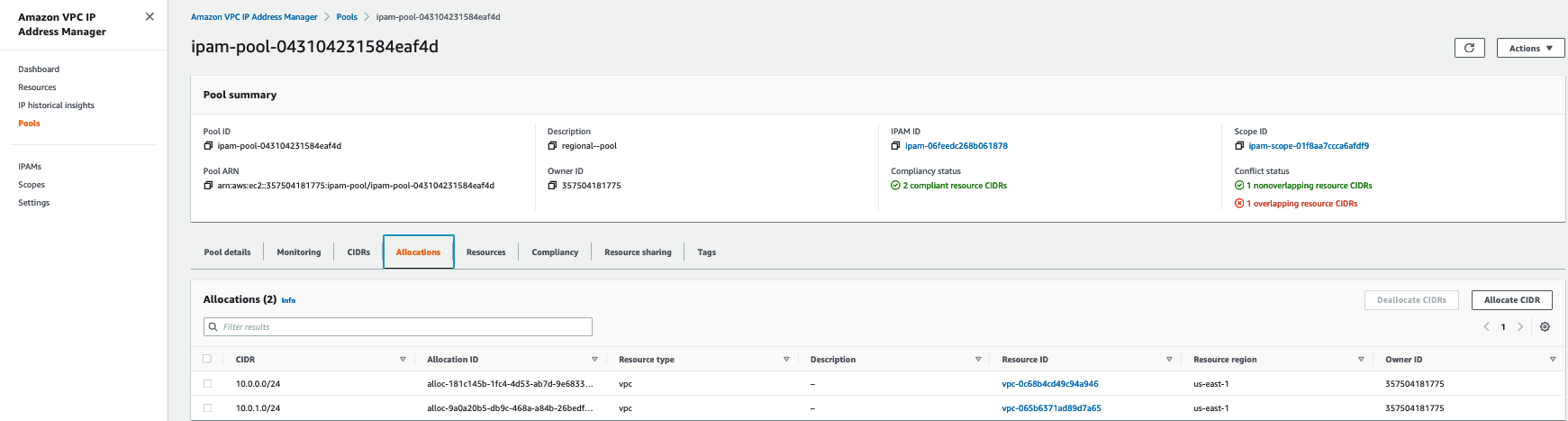This screenshot has width=1568, height=421.
Task: Sort by Owner ID column arrow
Action: tap(1553, 360)
